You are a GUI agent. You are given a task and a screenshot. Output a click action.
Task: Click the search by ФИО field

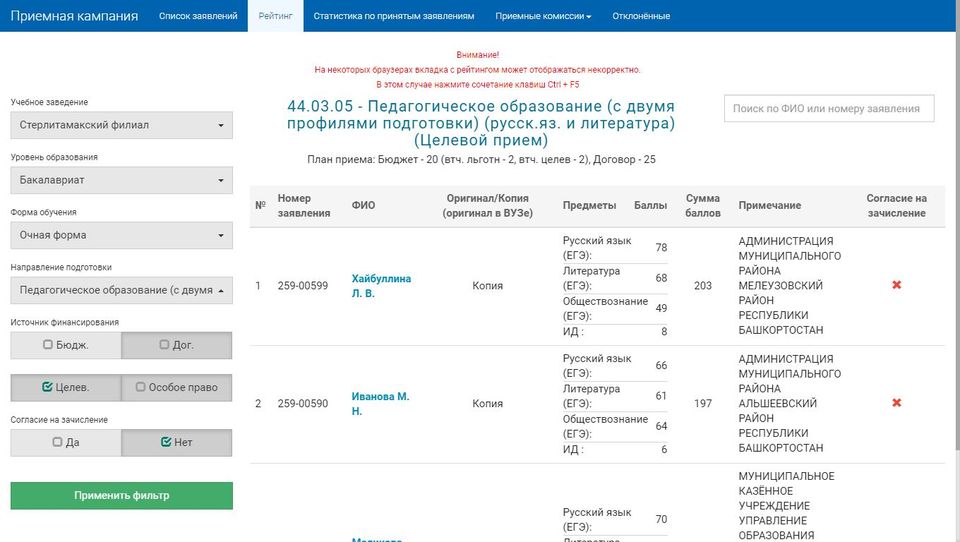pos(828,109)
